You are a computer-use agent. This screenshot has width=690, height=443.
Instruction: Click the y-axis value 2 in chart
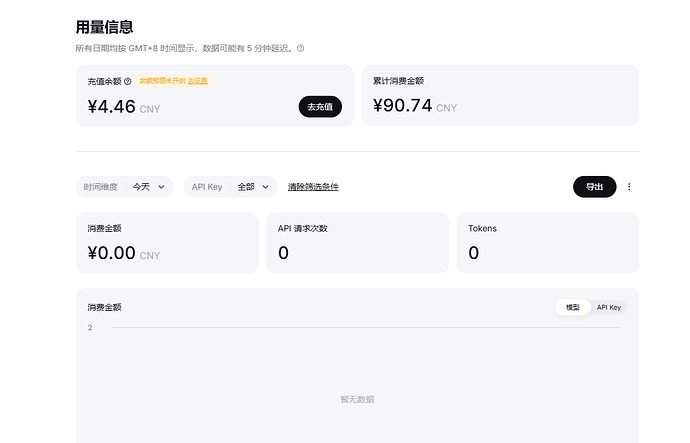[x=90, y=328]
